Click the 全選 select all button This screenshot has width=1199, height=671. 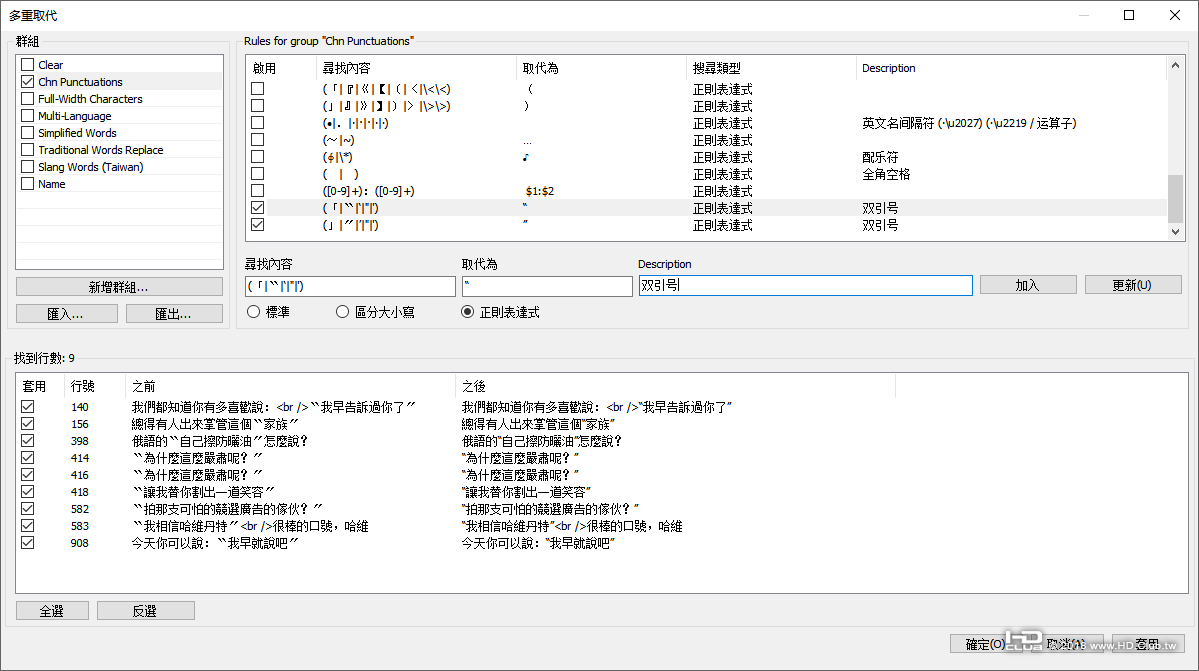tap(52, 611)
